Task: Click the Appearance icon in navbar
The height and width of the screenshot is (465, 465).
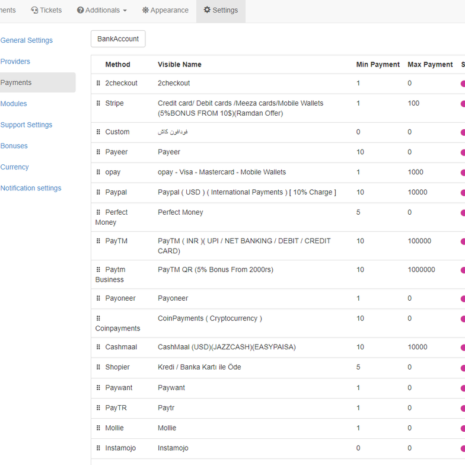Action: tap(145, 10)
